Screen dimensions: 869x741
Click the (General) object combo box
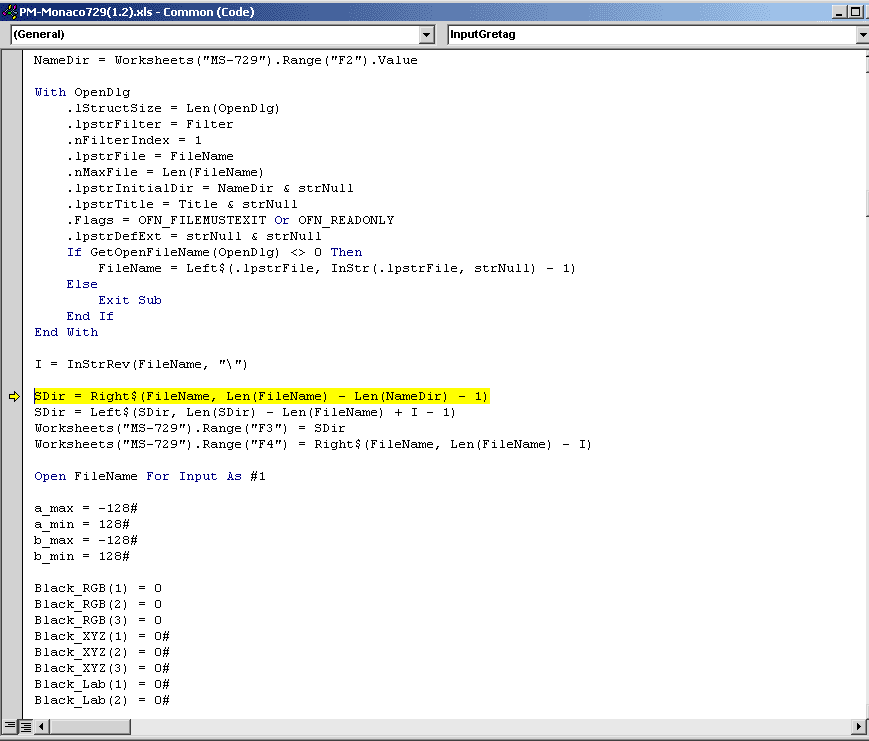tap(222, 34)
